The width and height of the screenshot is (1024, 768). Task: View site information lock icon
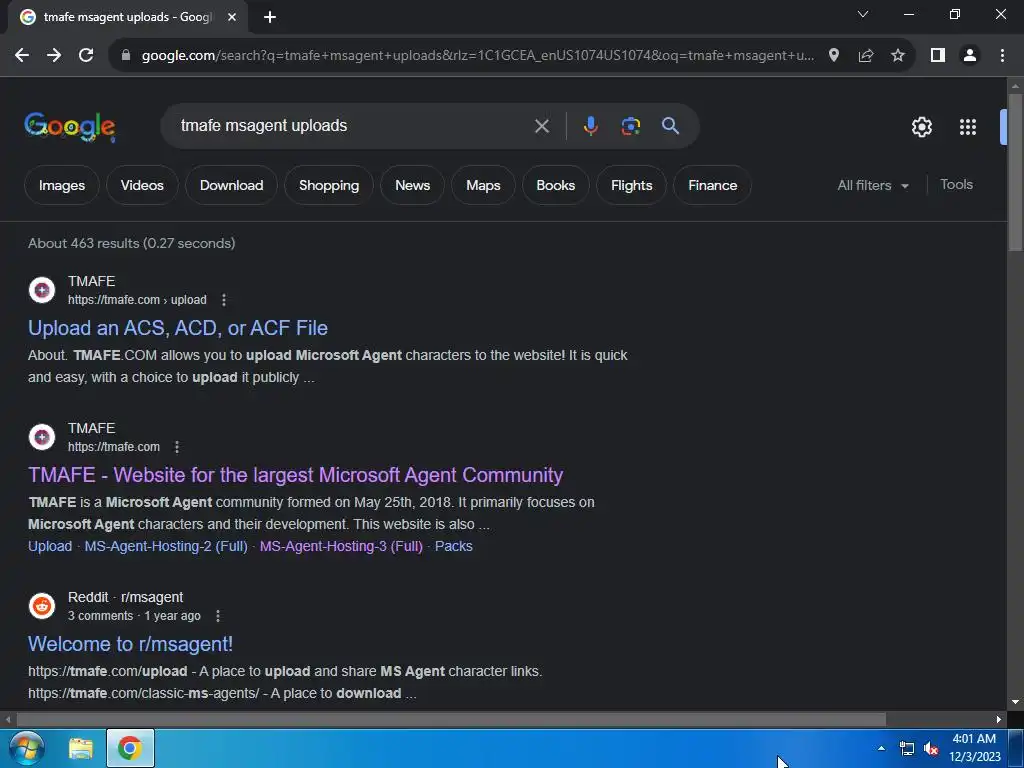pos(126,56)
